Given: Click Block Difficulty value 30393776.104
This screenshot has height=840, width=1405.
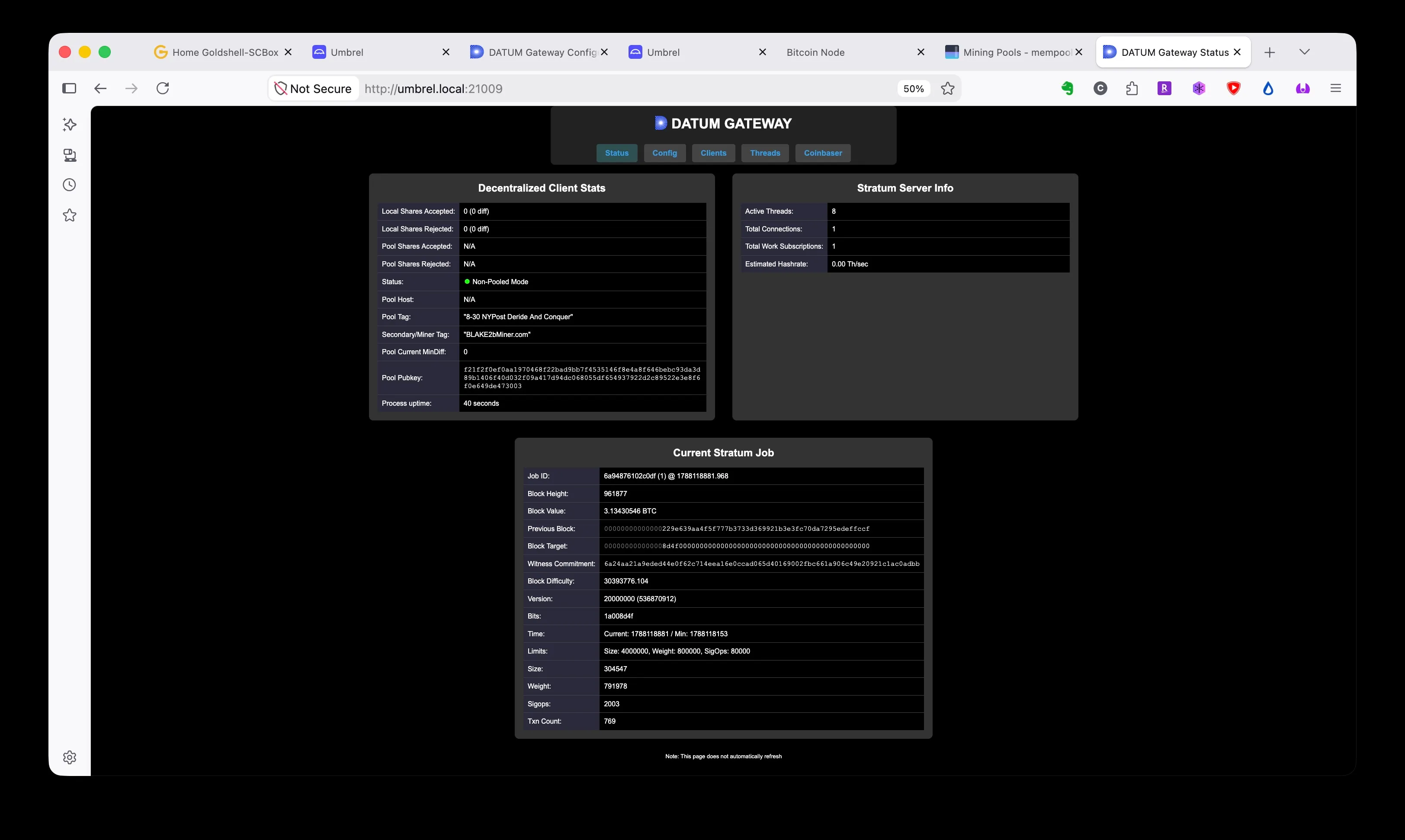Looking at the screenshot, I should pos(626,581).
